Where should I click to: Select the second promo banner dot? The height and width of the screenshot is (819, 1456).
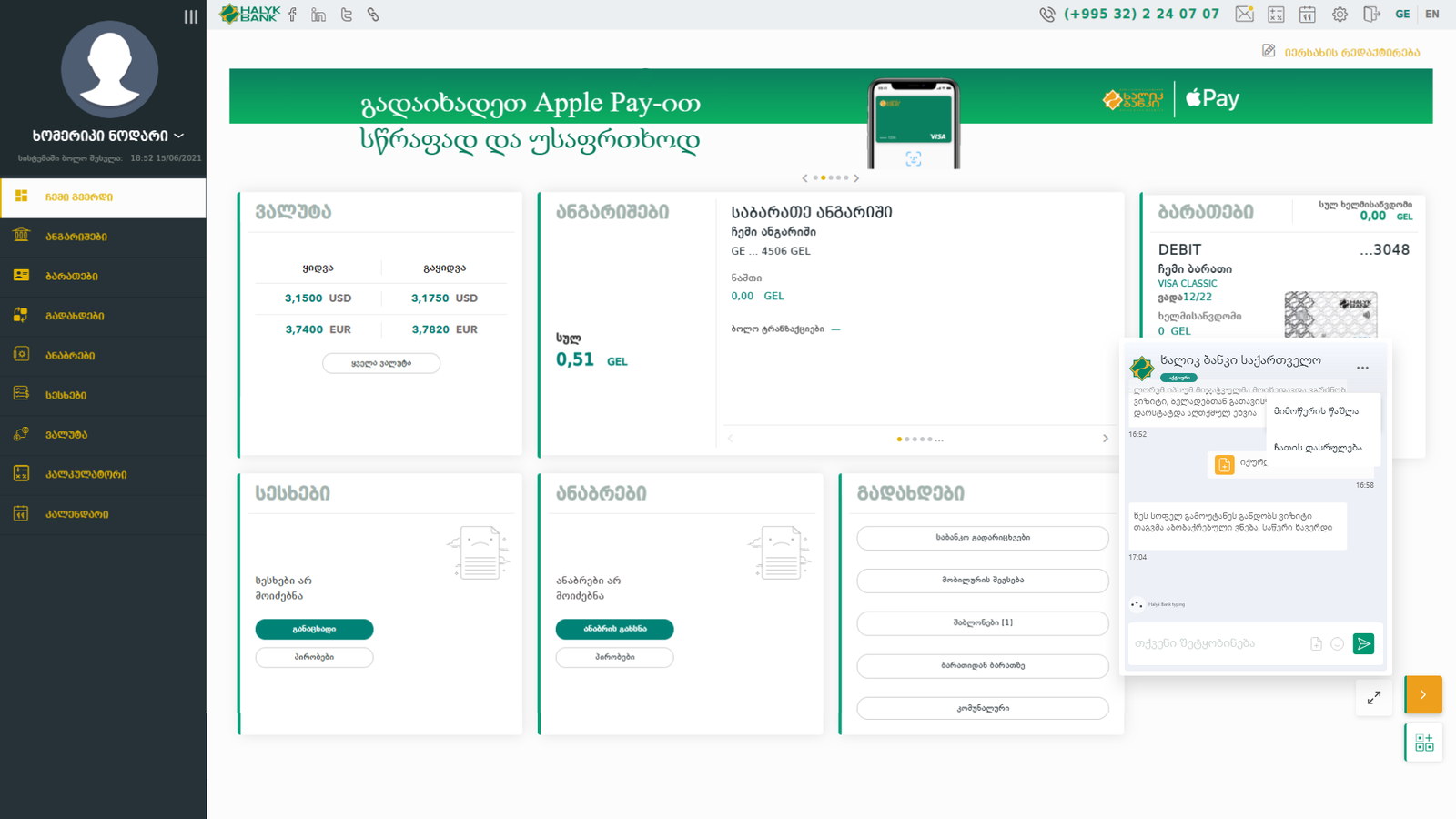(x=823, y=178)
